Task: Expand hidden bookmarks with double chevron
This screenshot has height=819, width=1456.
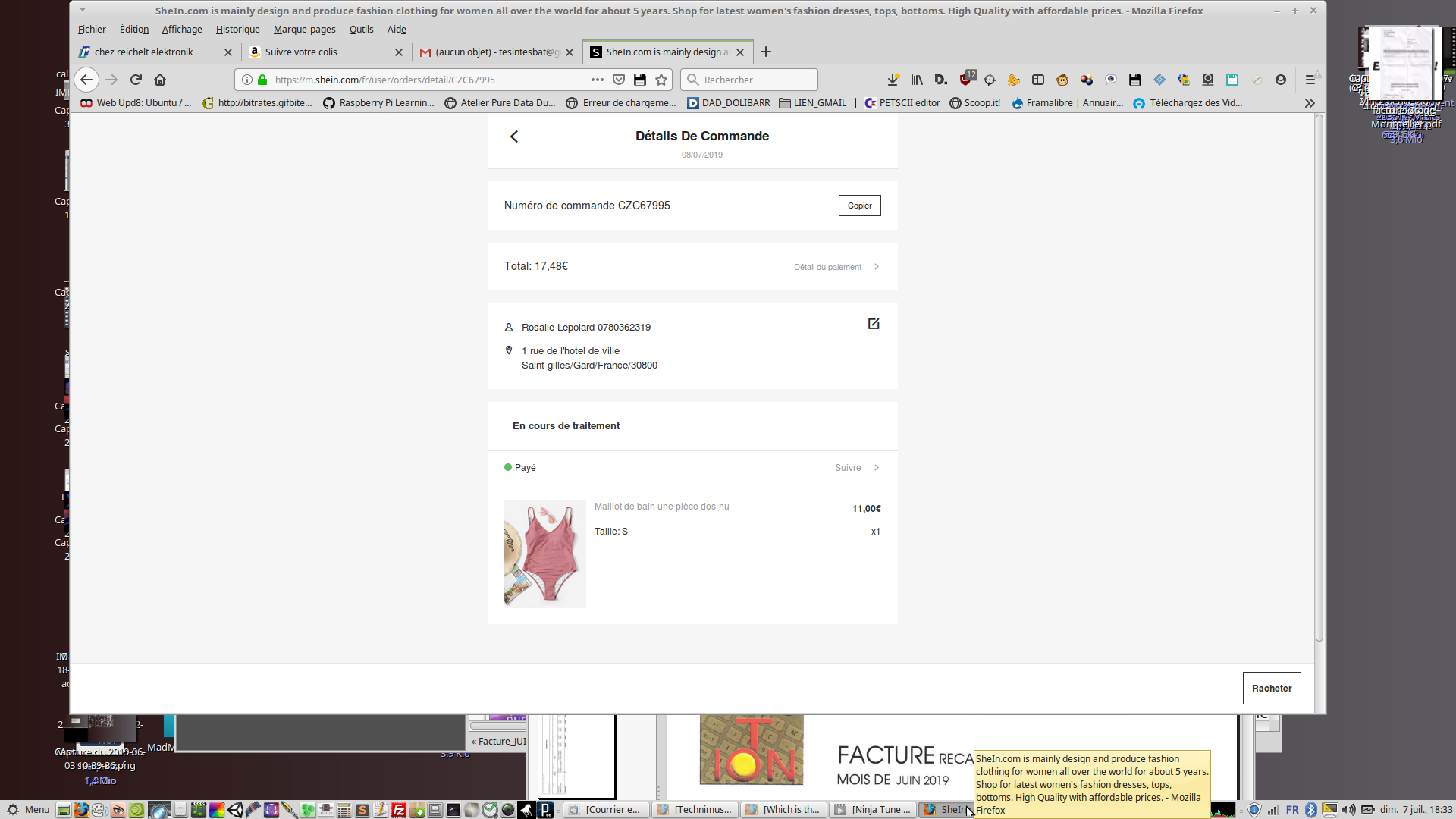Action: (1310, 103)
